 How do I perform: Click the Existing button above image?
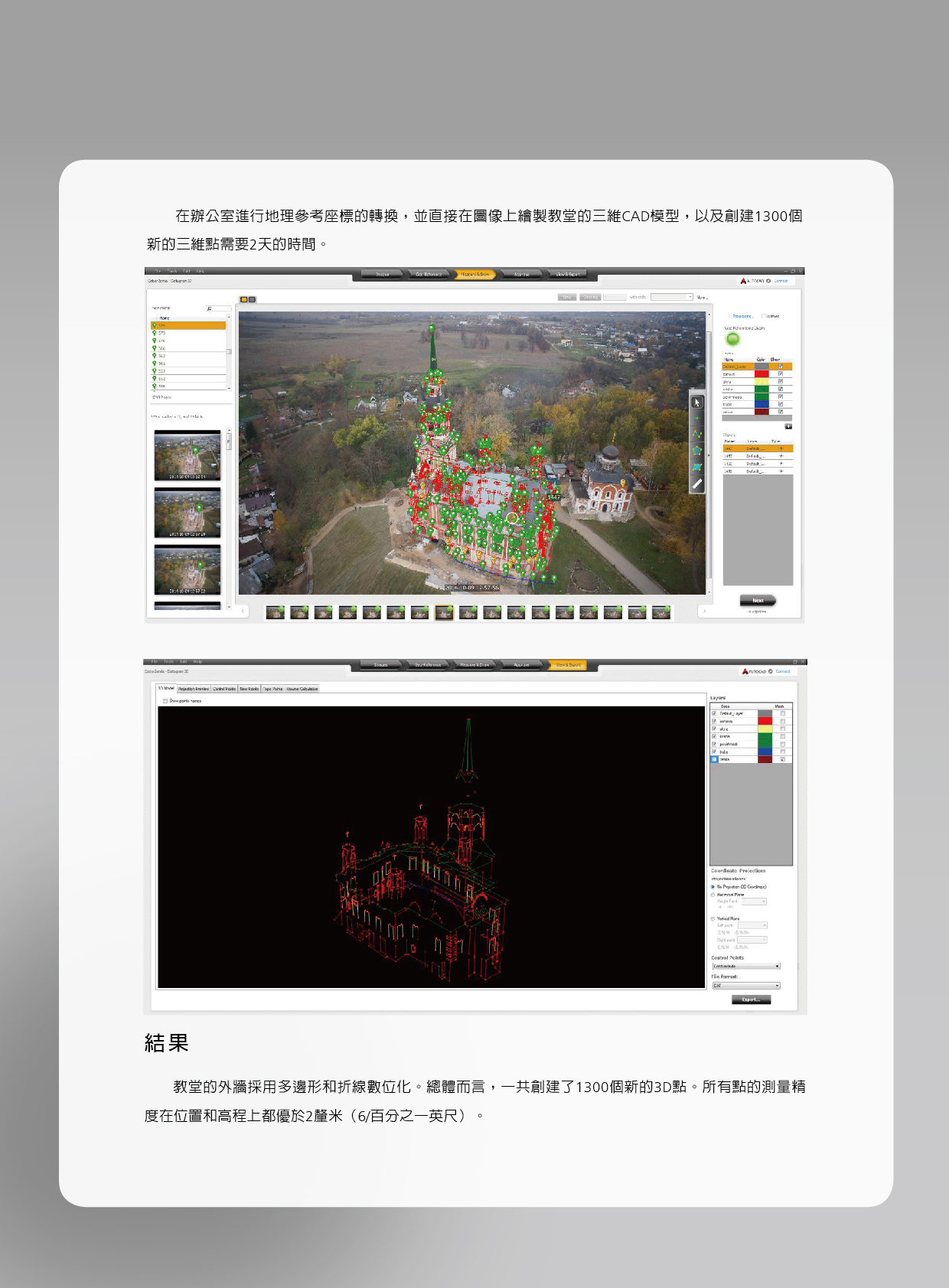pyautogui.click(x=590, y=297)
